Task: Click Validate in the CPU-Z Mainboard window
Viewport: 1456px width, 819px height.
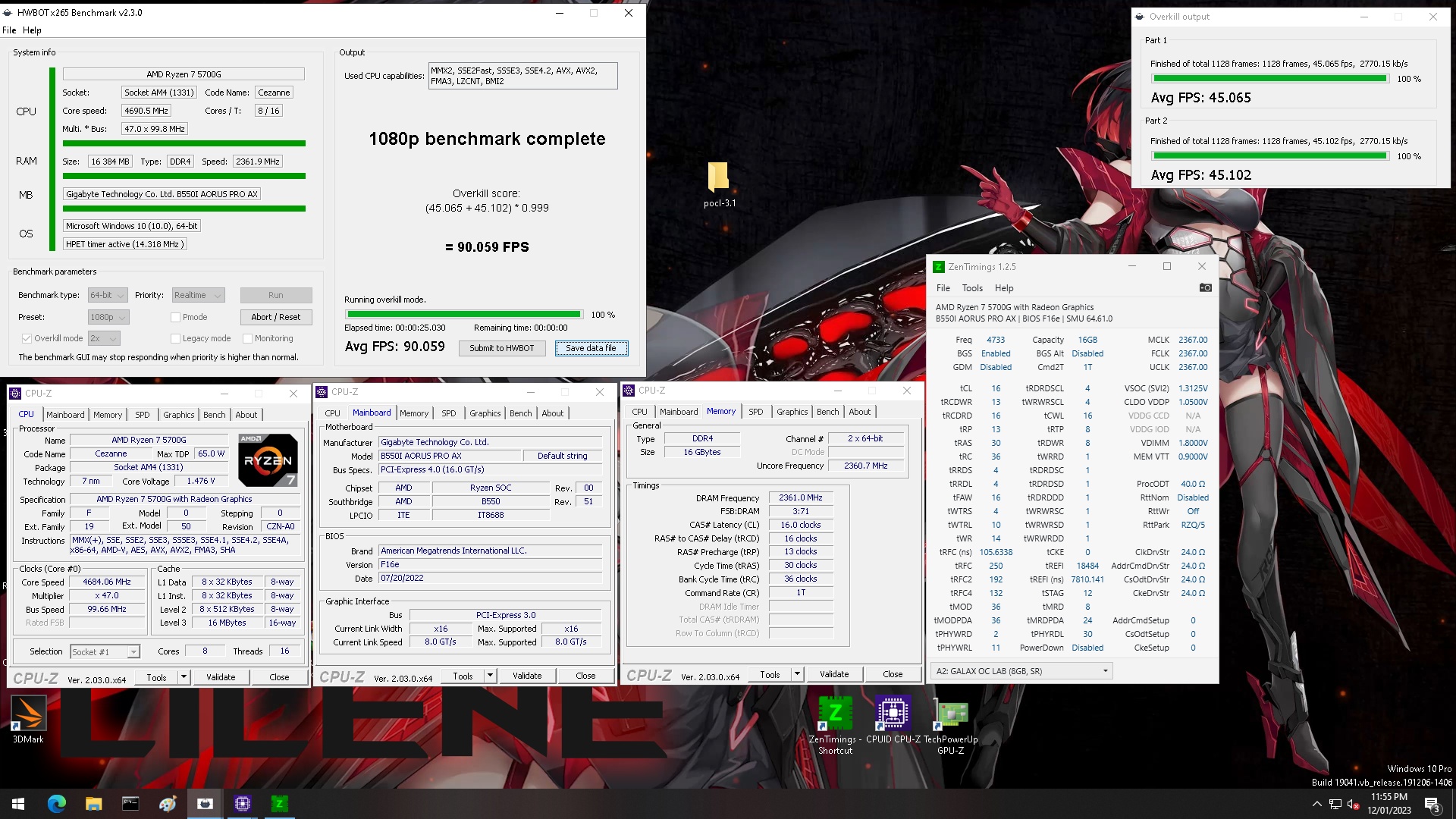Action: pyautogui.click(x=527, y=676)
